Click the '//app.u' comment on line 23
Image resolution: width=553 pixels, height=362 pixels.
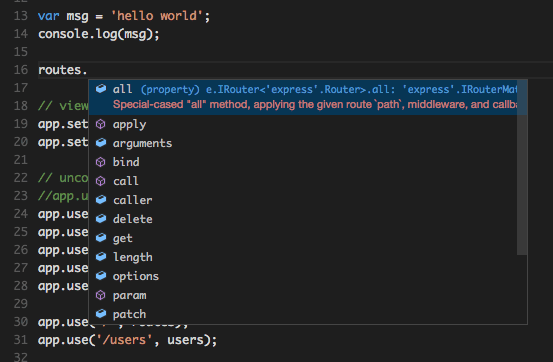coord(63,196)
